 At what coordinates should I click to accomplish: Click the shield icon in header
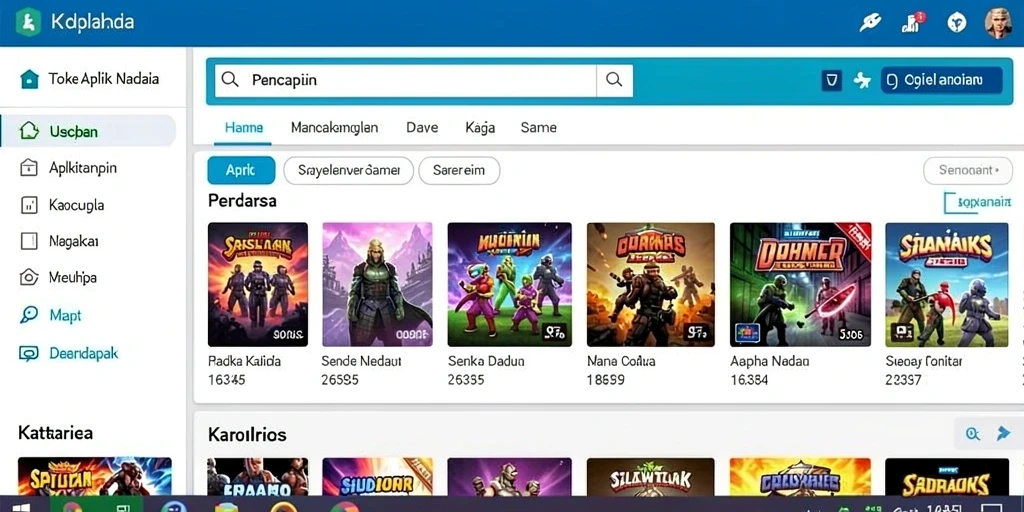(957, 23)
